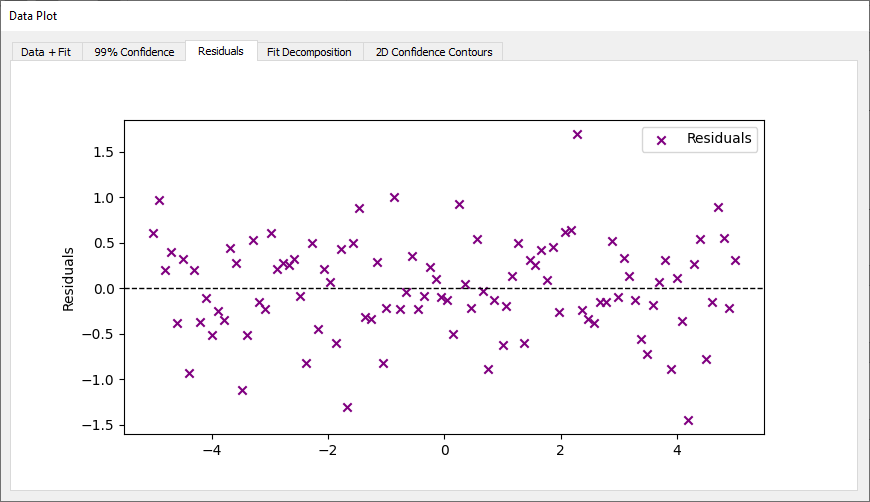The width and height of the screenshot is (870, 502).
Task: Click the Residuals legend entry text
Action: 719,138
